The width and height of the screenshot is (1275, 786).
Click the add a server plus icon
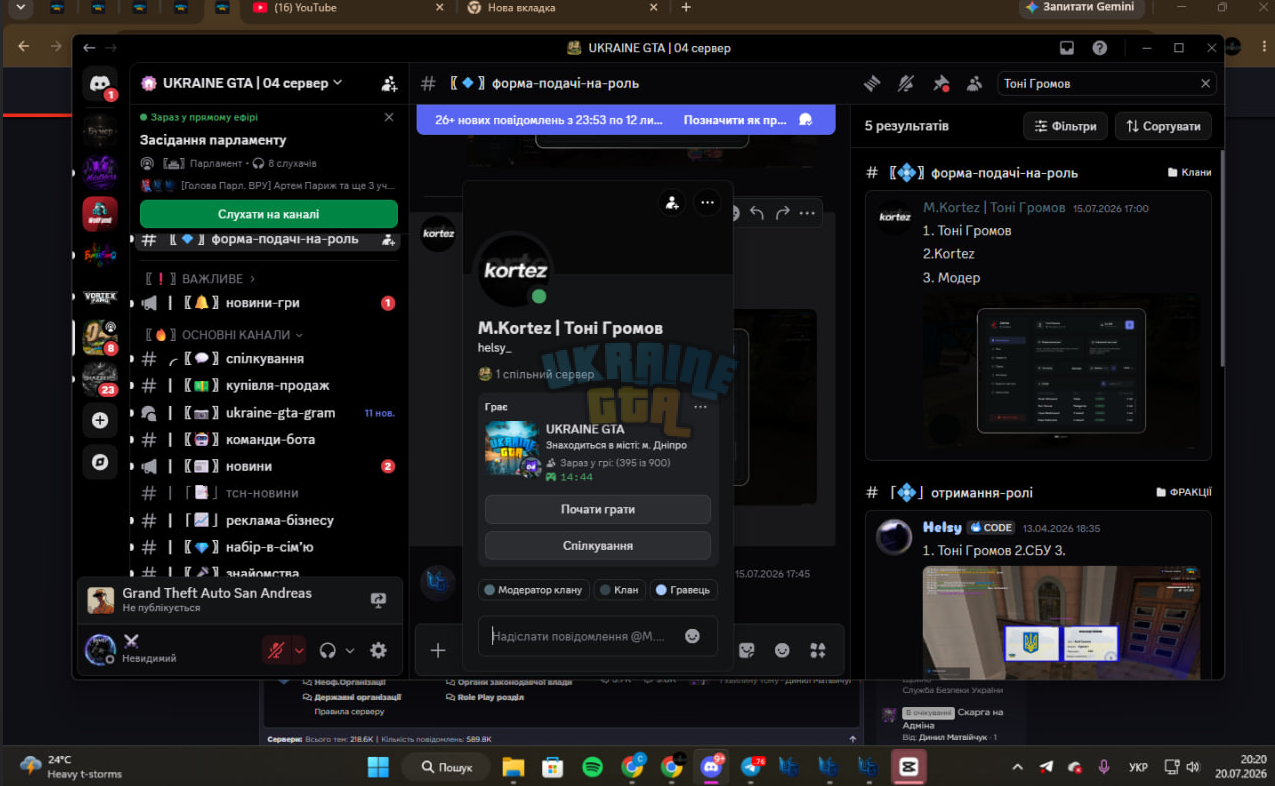pyautogui.click(x=100, y=420)
